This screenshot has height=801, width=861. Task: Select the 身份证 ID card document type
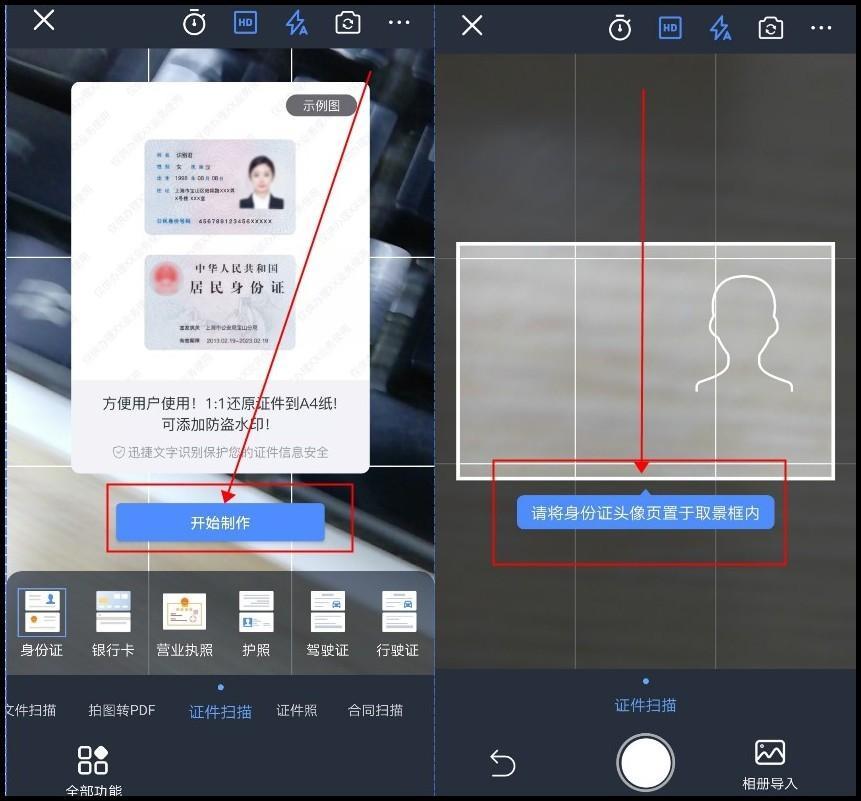click(x=42, y=622)
